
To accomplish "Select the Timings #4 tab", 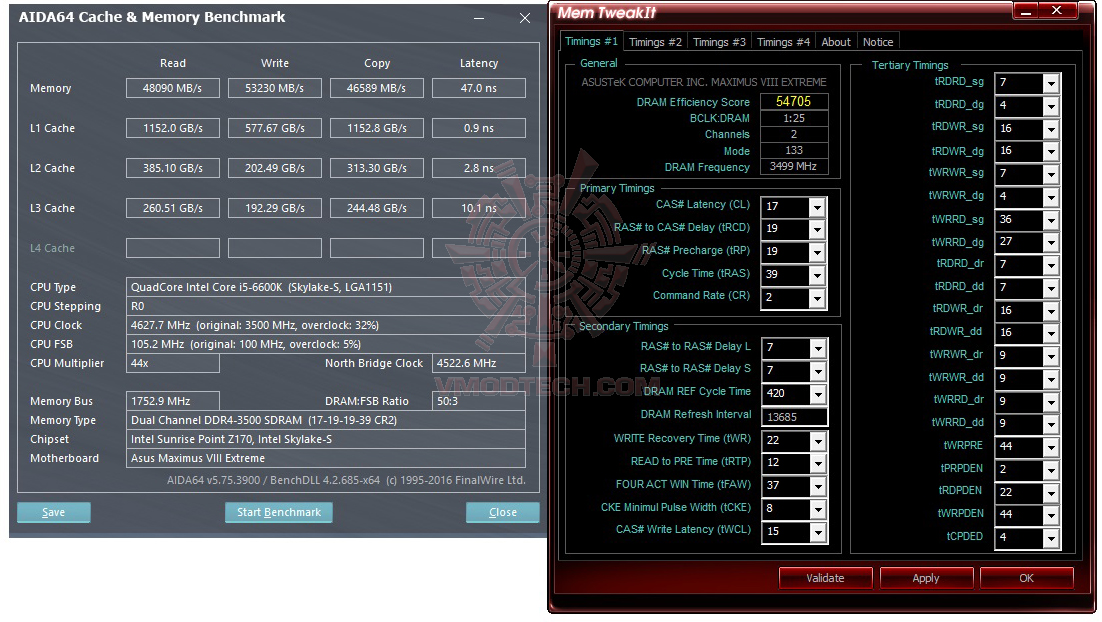I will 783,41.
